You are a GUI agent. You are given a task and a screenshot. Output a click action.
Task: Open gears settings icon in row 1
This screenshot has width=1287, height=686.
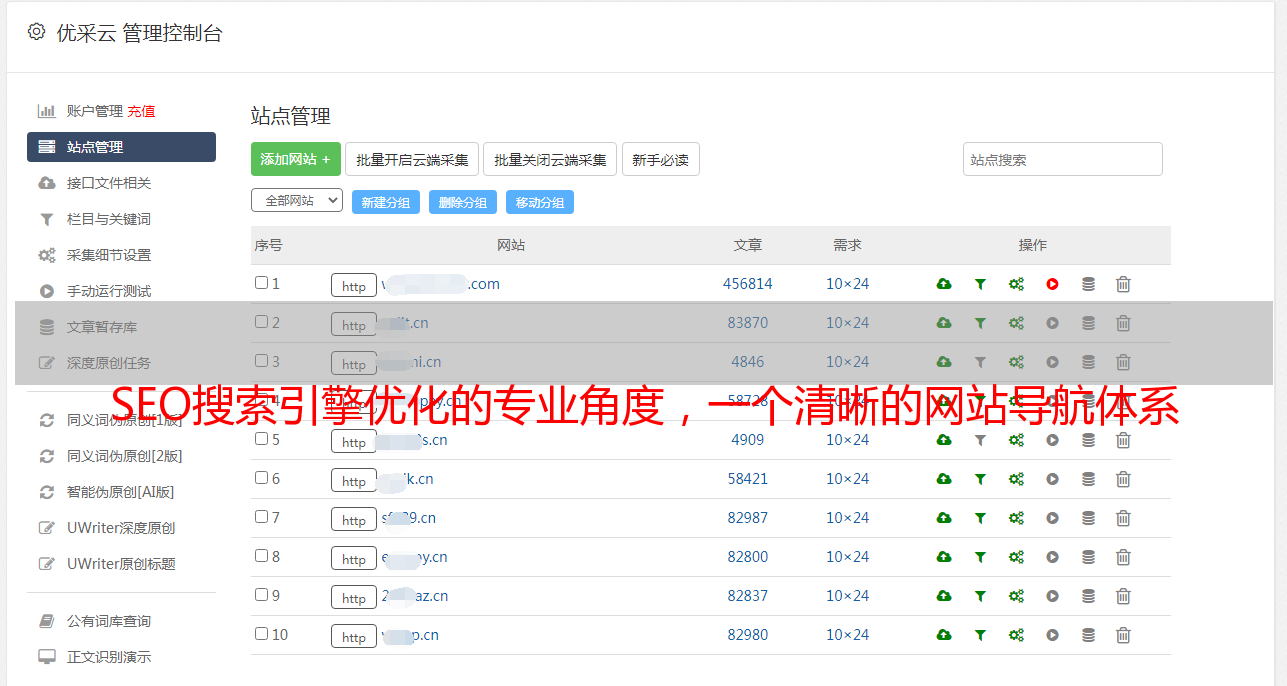pyautogui.click(x=1016, y=284)
